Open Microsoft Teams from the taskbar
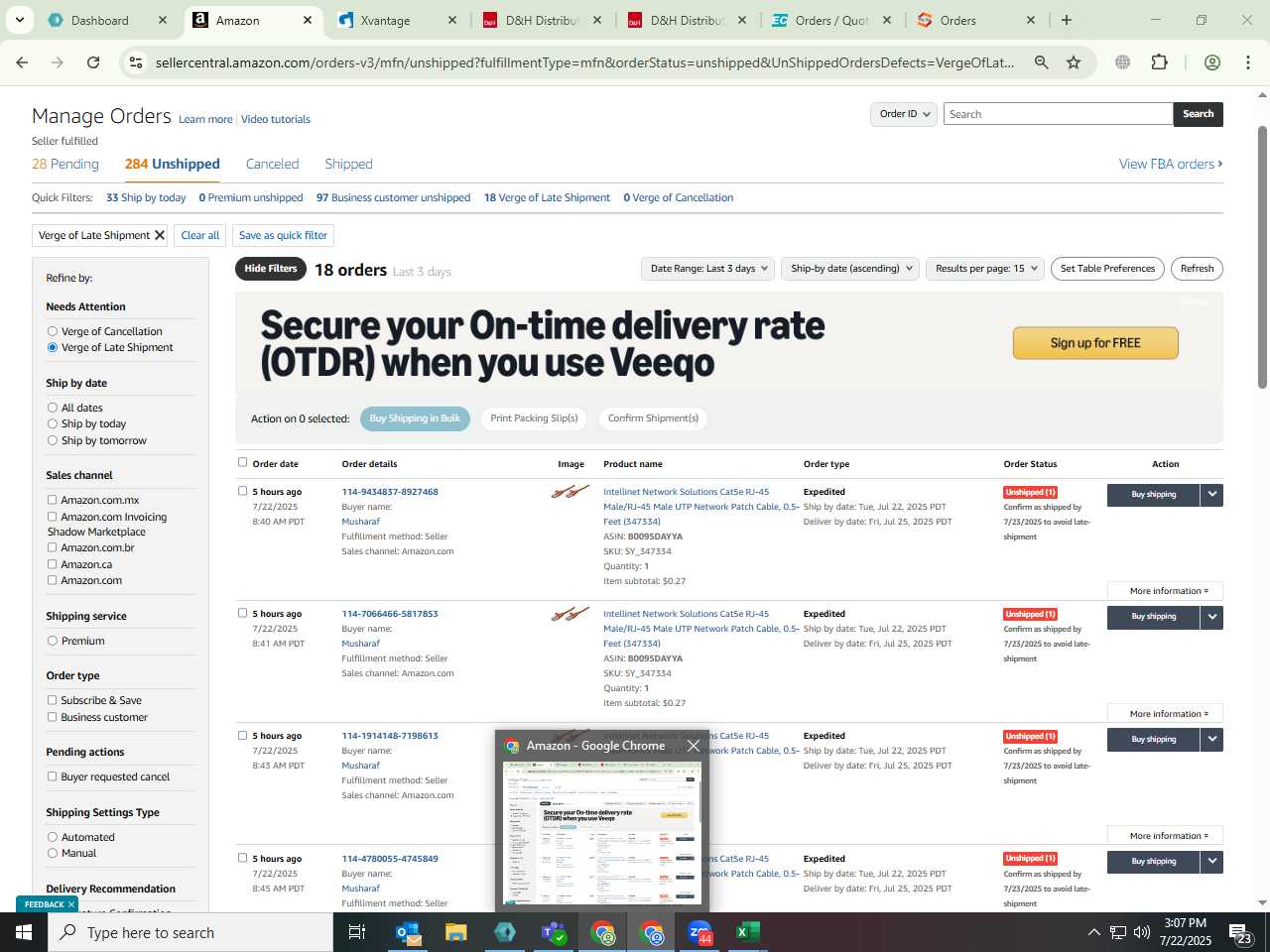 [x=554, y=932]
